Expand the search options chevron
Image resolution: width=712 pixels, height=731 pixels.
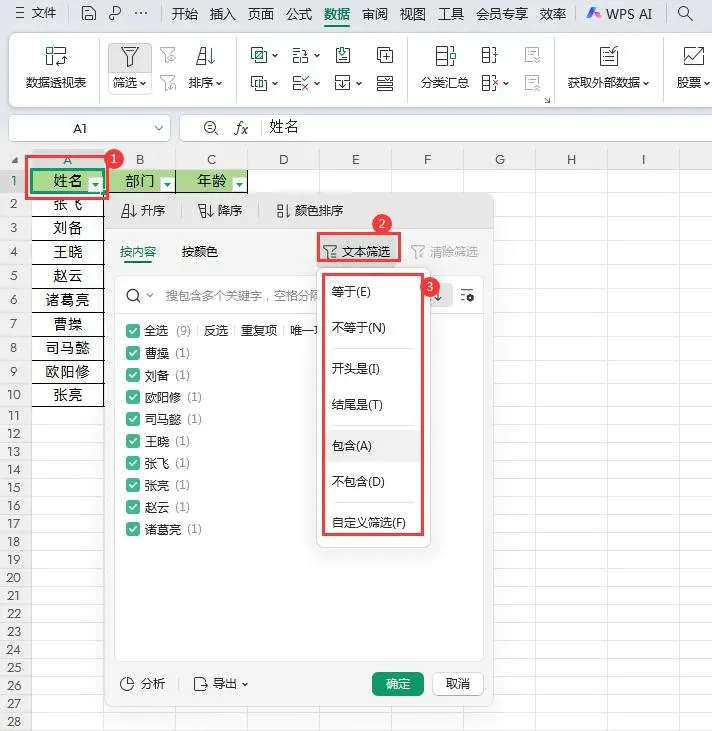pos(150,295)
